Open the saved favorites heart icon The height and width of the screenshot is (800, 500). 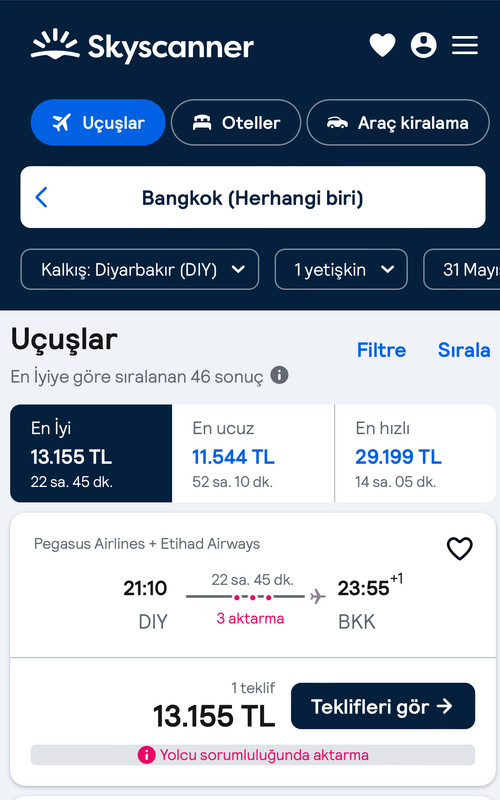coord(382,45)
